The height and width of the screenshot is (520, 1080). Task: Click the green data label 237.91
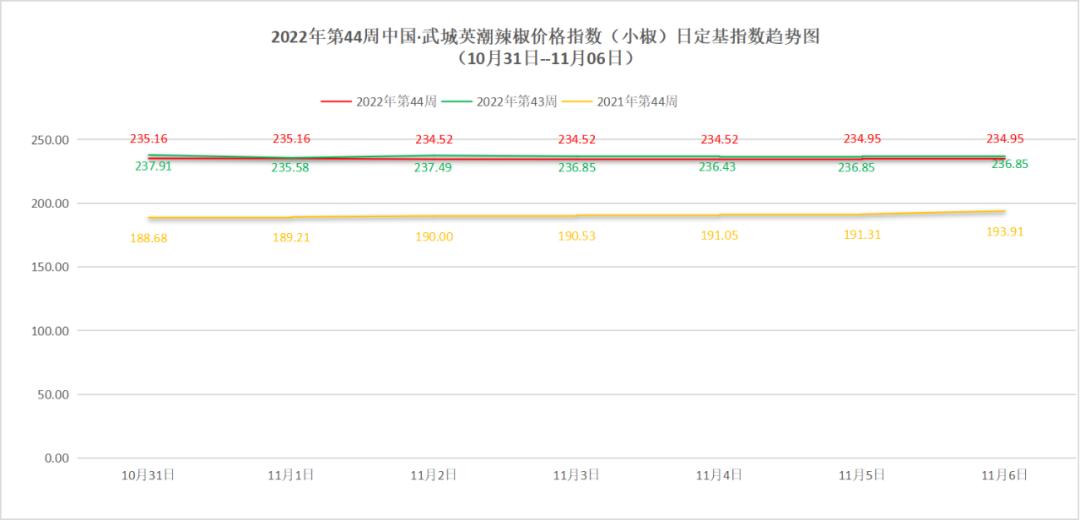point(153,166)
